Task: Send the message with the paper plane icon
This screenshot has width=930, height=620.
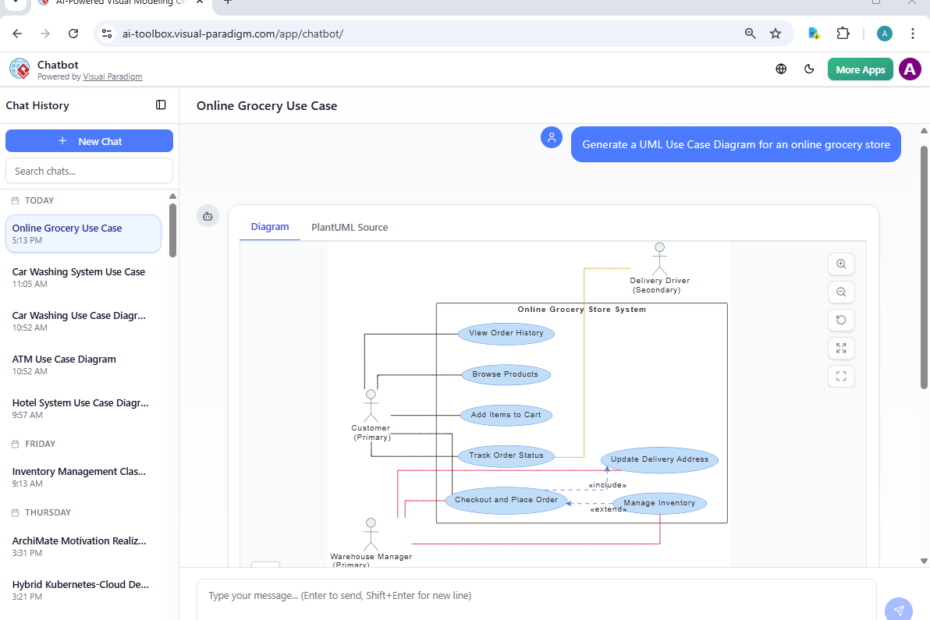Action: [898, 608]
